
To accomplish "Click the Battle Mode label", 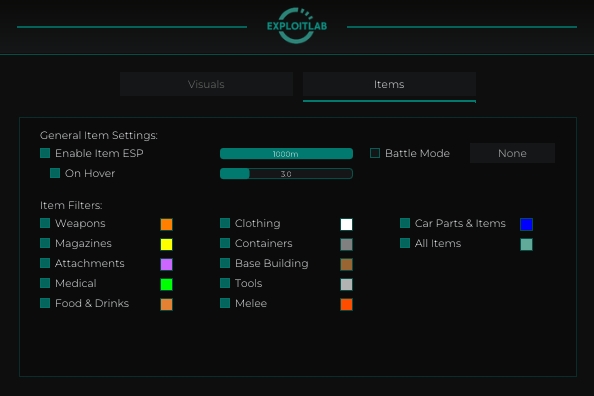I will (x=417, y=153).
